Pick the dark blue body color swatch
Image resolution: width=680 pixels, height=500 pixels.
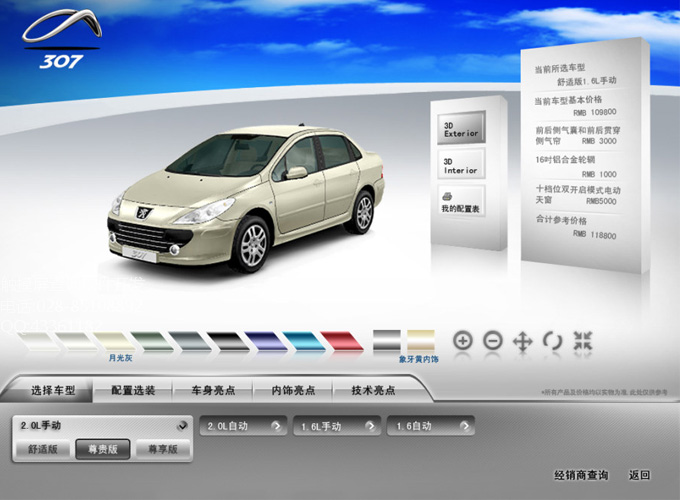[x=265, y=341]
